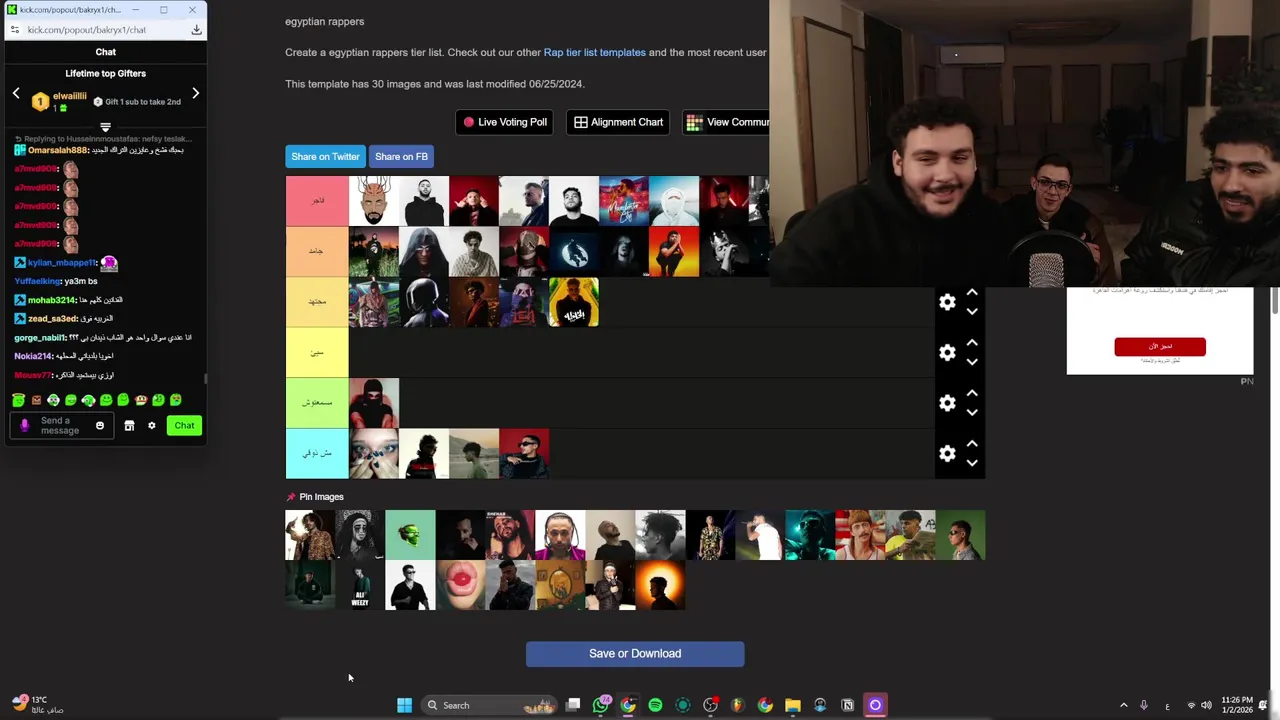
Task: Move the سيئ tier row up
Action: coord(972,343)
